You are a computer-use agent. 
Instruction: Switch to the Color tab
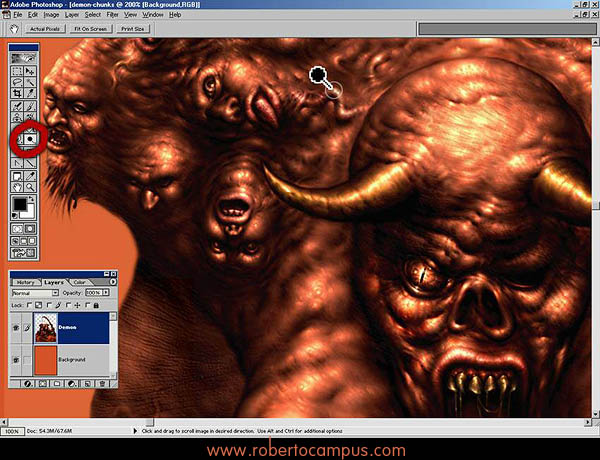pyautogui.click(x=80, y=282)
